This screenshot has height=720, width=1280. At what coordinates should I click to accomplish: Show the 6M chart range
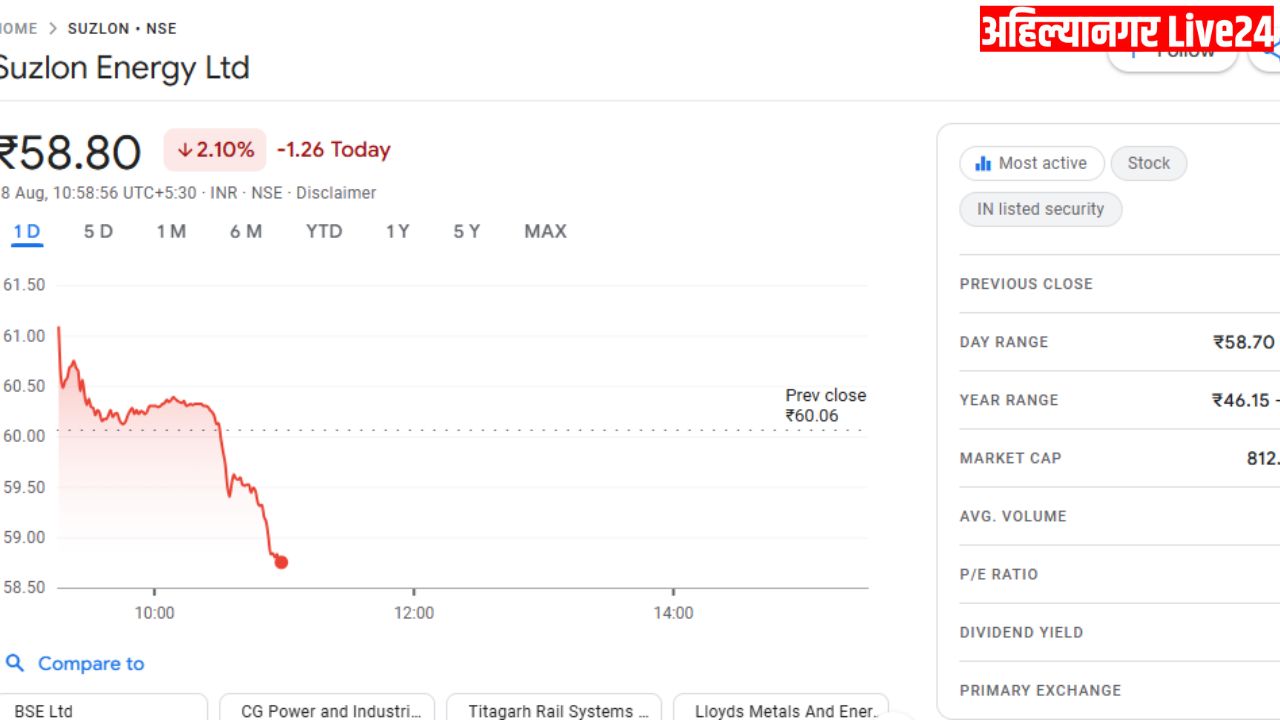(x=246, y=232)
